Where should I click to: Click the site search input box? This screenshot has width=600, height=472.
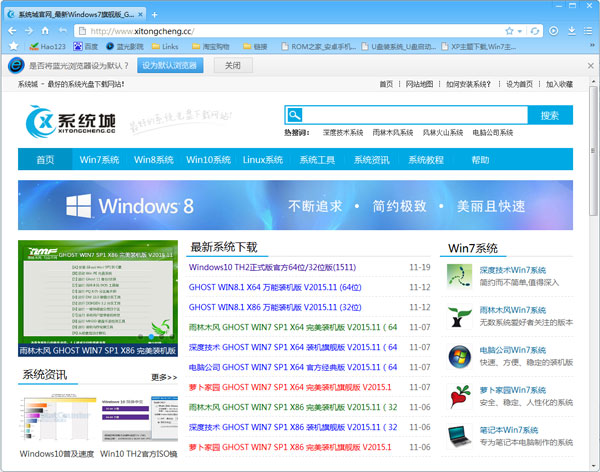[415, 115]
